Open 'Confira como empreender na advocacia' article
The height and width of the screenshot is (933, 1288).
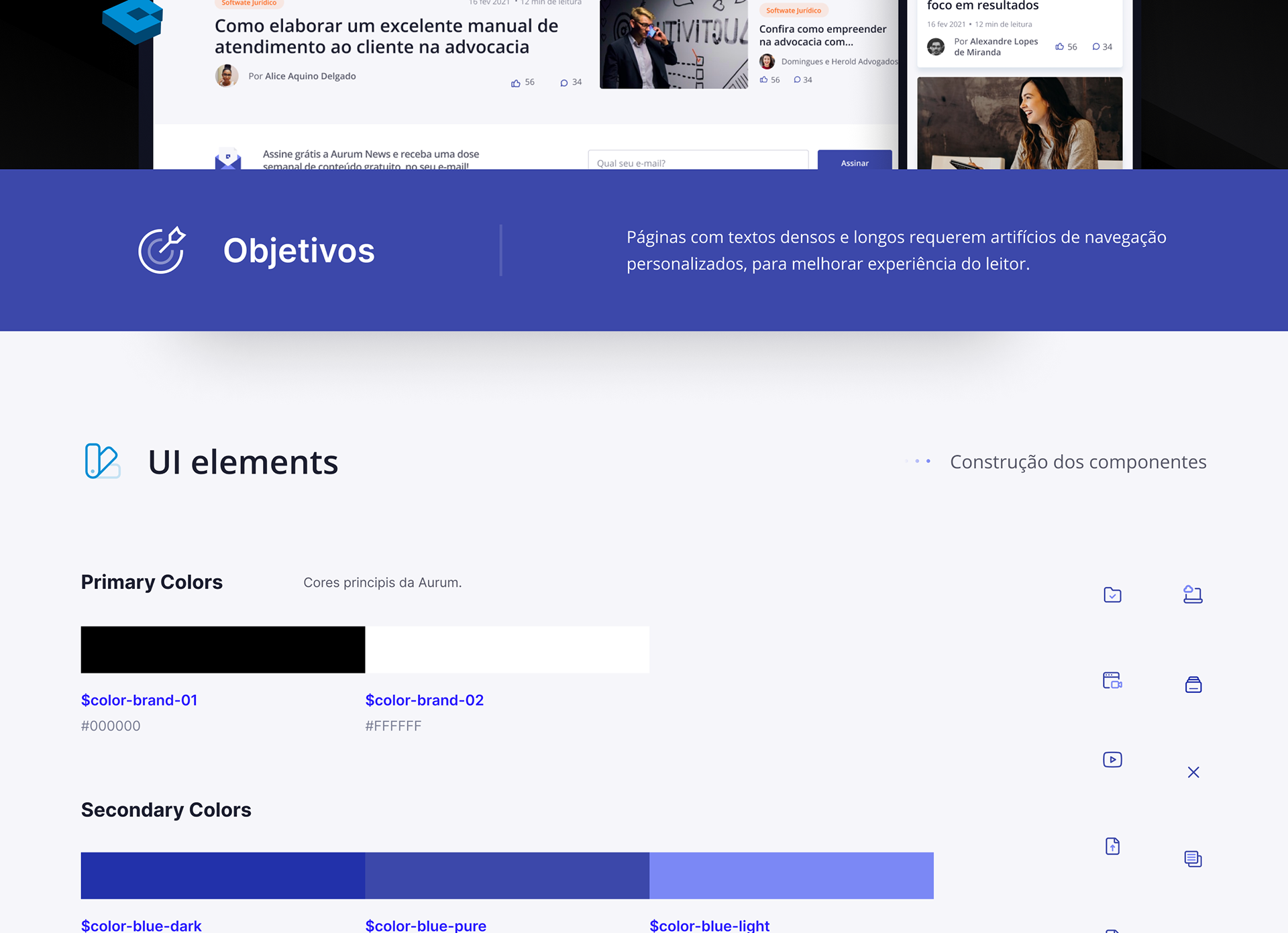pyautogui.click(x=822, y=35)
